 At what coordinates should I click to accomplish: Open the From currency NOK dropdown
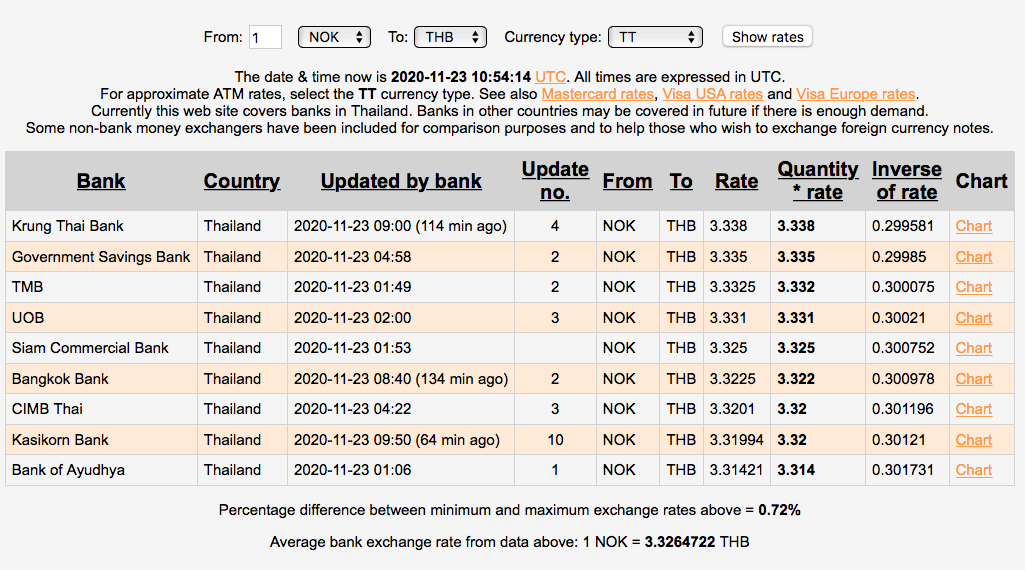(x=335, y=37)
